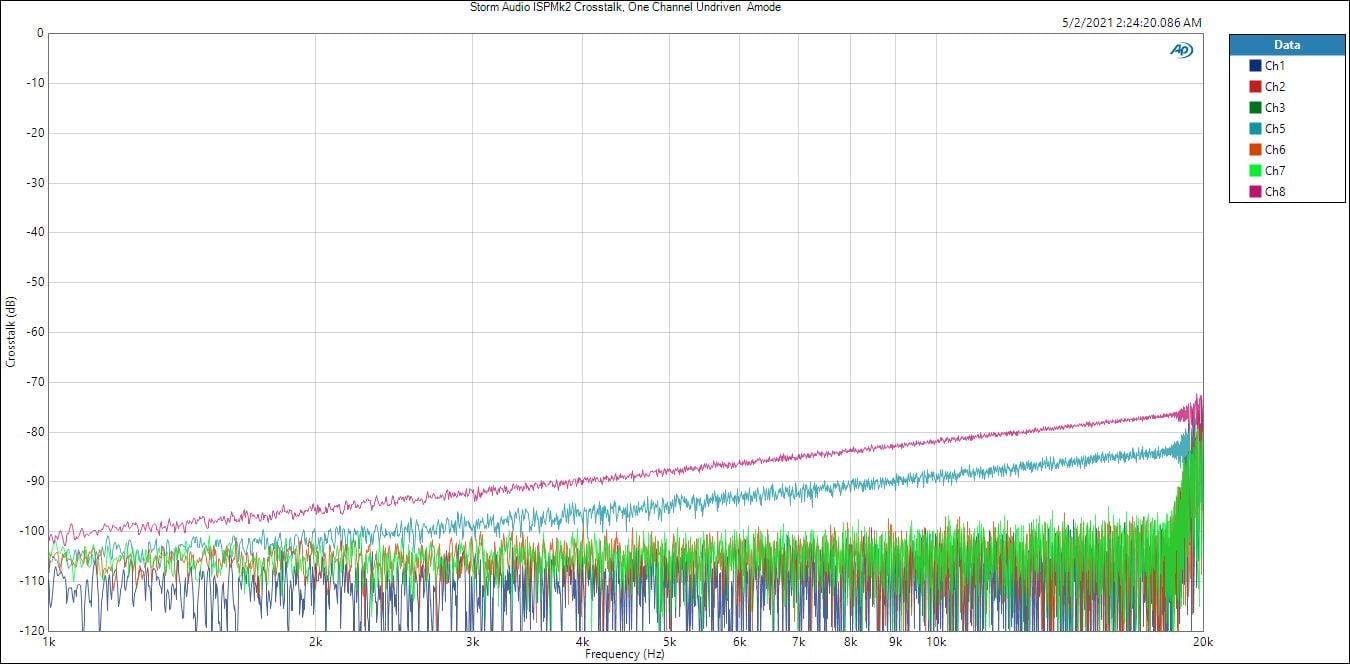Select the bright green Ch7 swatch
The height and width of the screenshot is (664, 1350).
[x=1255, y=171]
